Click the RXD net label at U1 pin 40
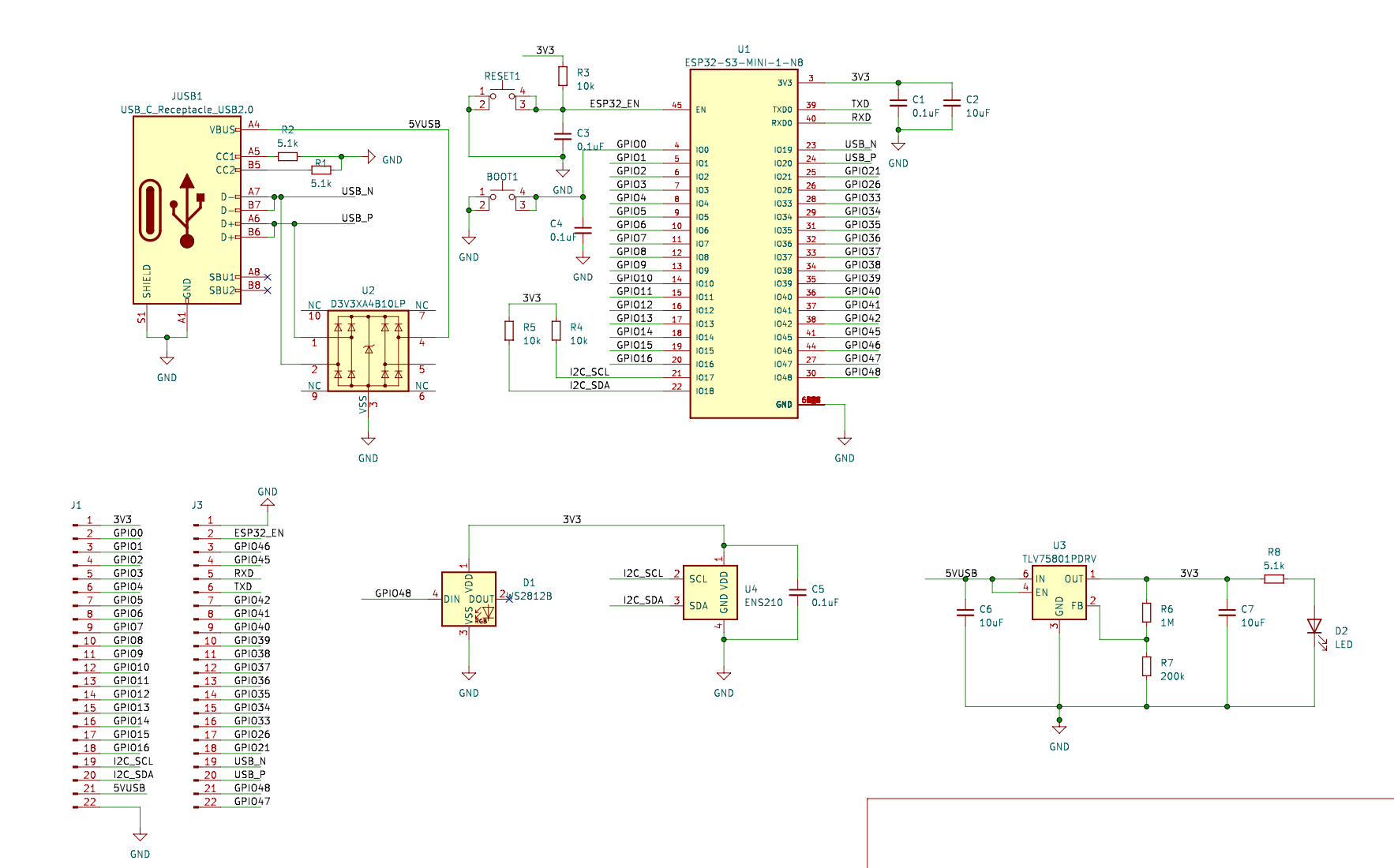 point(861,117)
